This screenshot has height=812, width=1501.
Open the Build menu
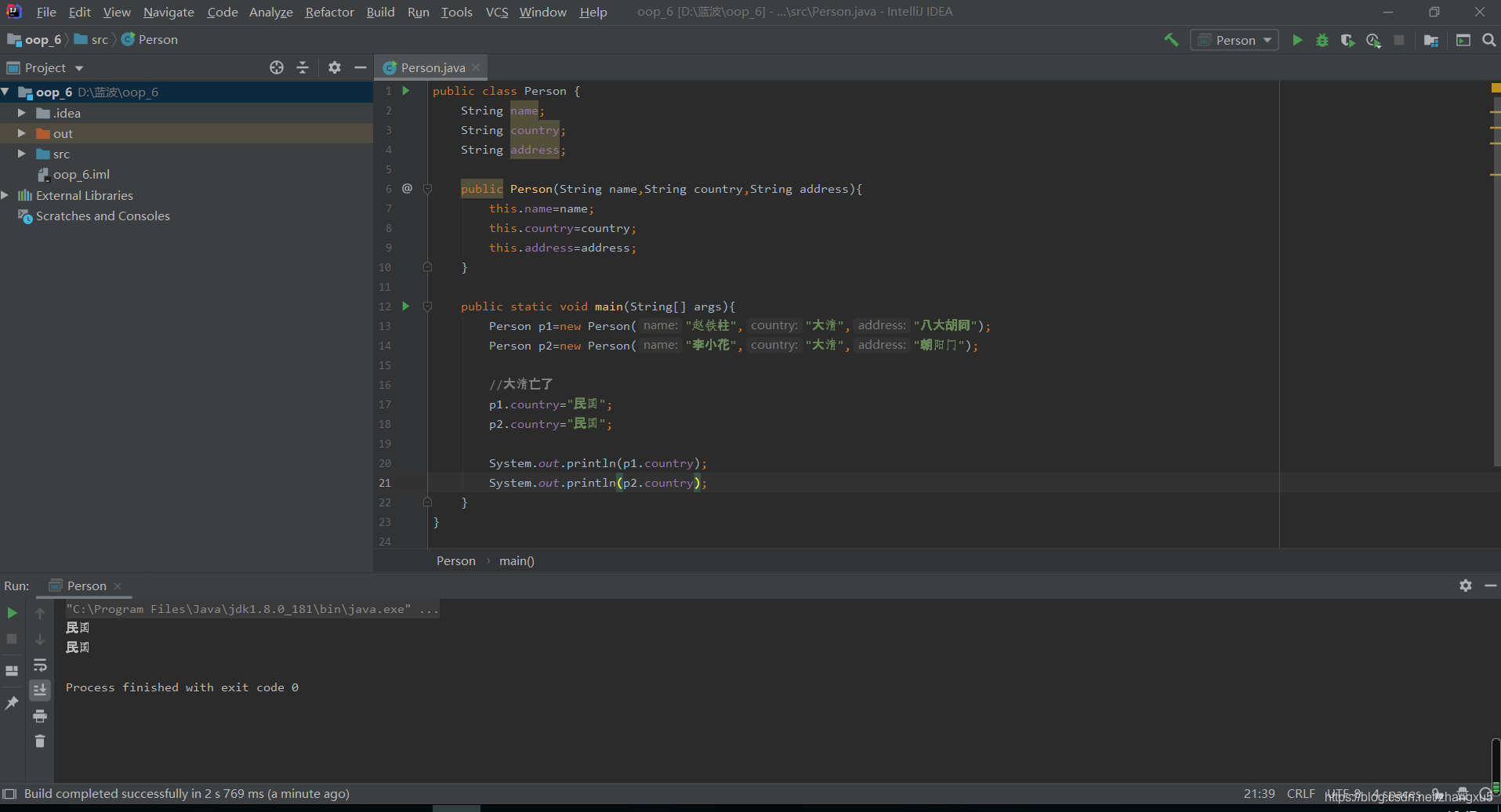(380, 12)
